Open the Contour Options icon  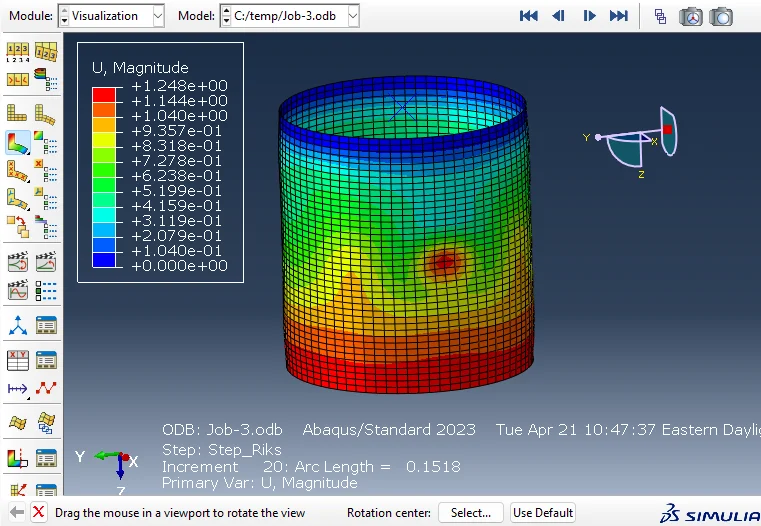coord(46,142)
